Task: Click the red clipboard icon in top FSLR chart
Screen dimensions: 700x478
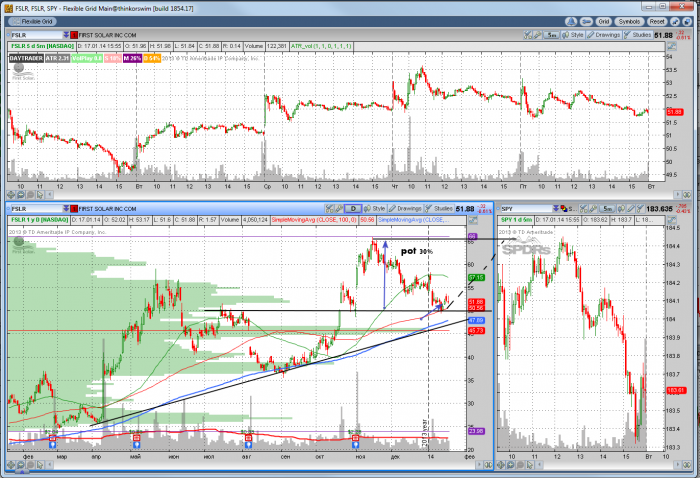Action: tap(75, 35)
